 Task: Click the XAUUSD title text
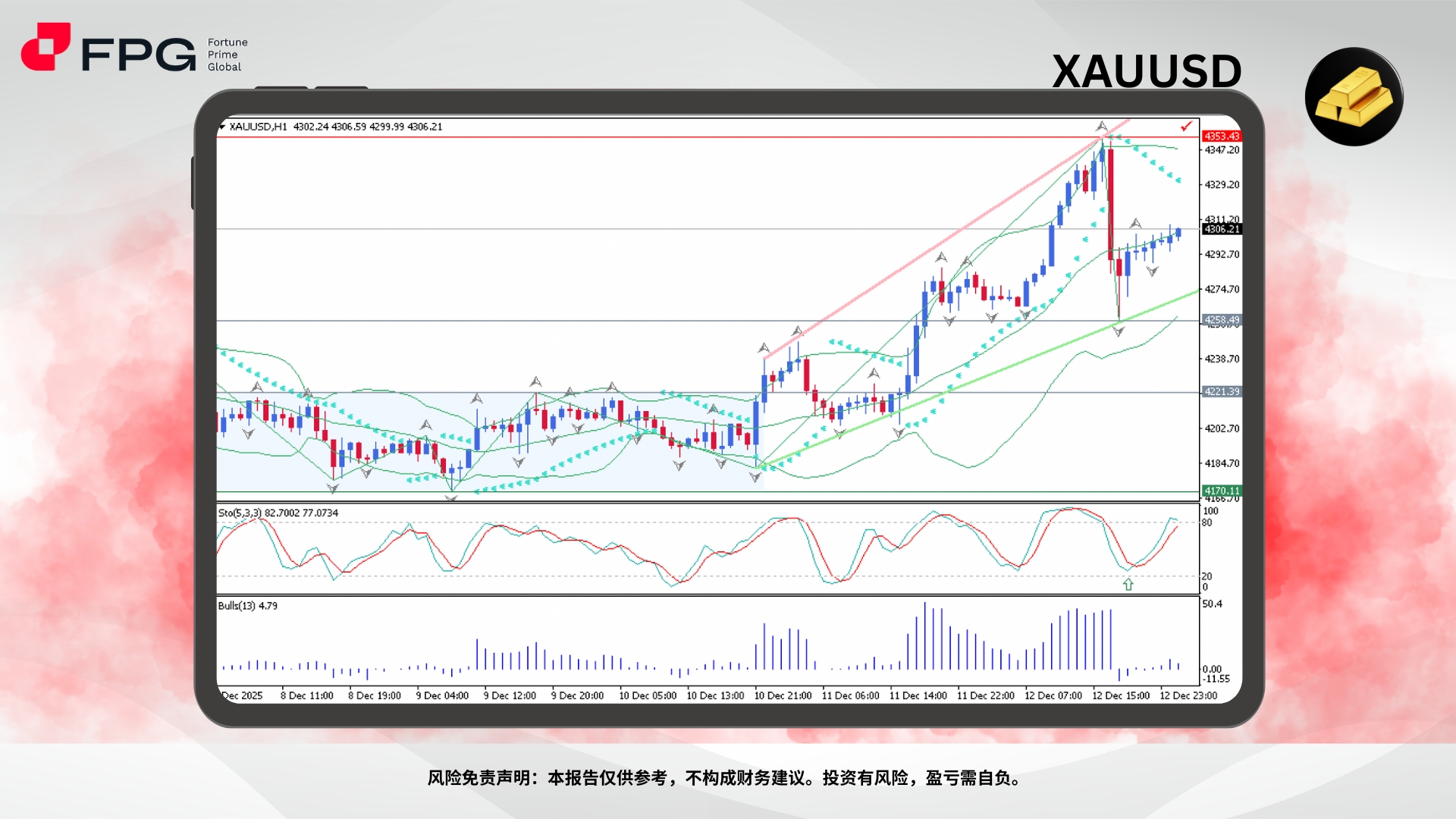pos(1146,72)
